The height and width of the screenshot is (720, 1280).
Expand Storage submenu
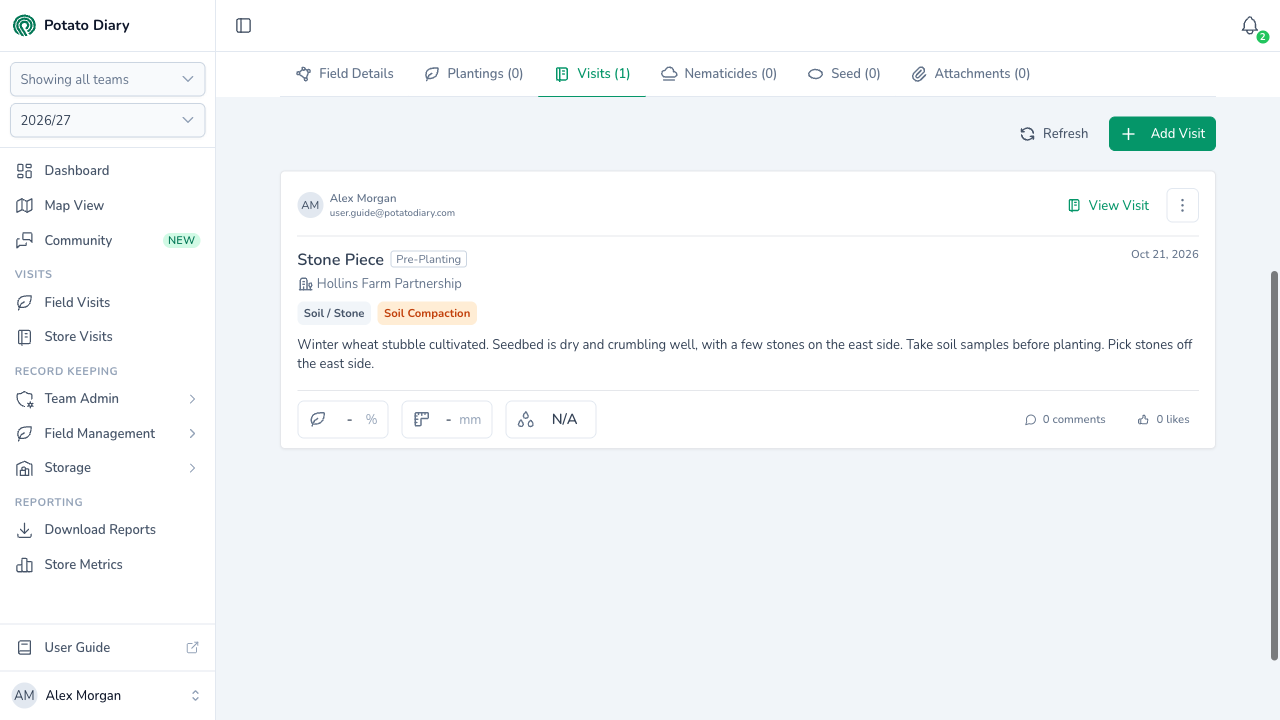click(107, 468)
